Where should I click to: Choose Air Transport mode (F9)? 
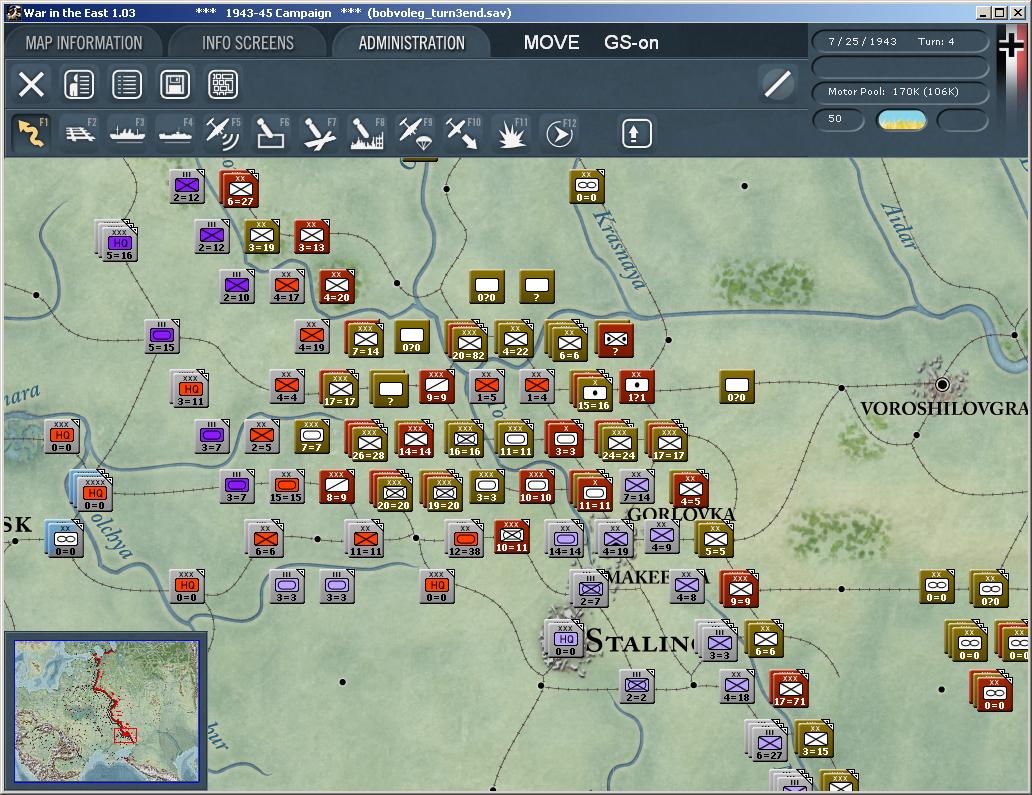[416, 133]
